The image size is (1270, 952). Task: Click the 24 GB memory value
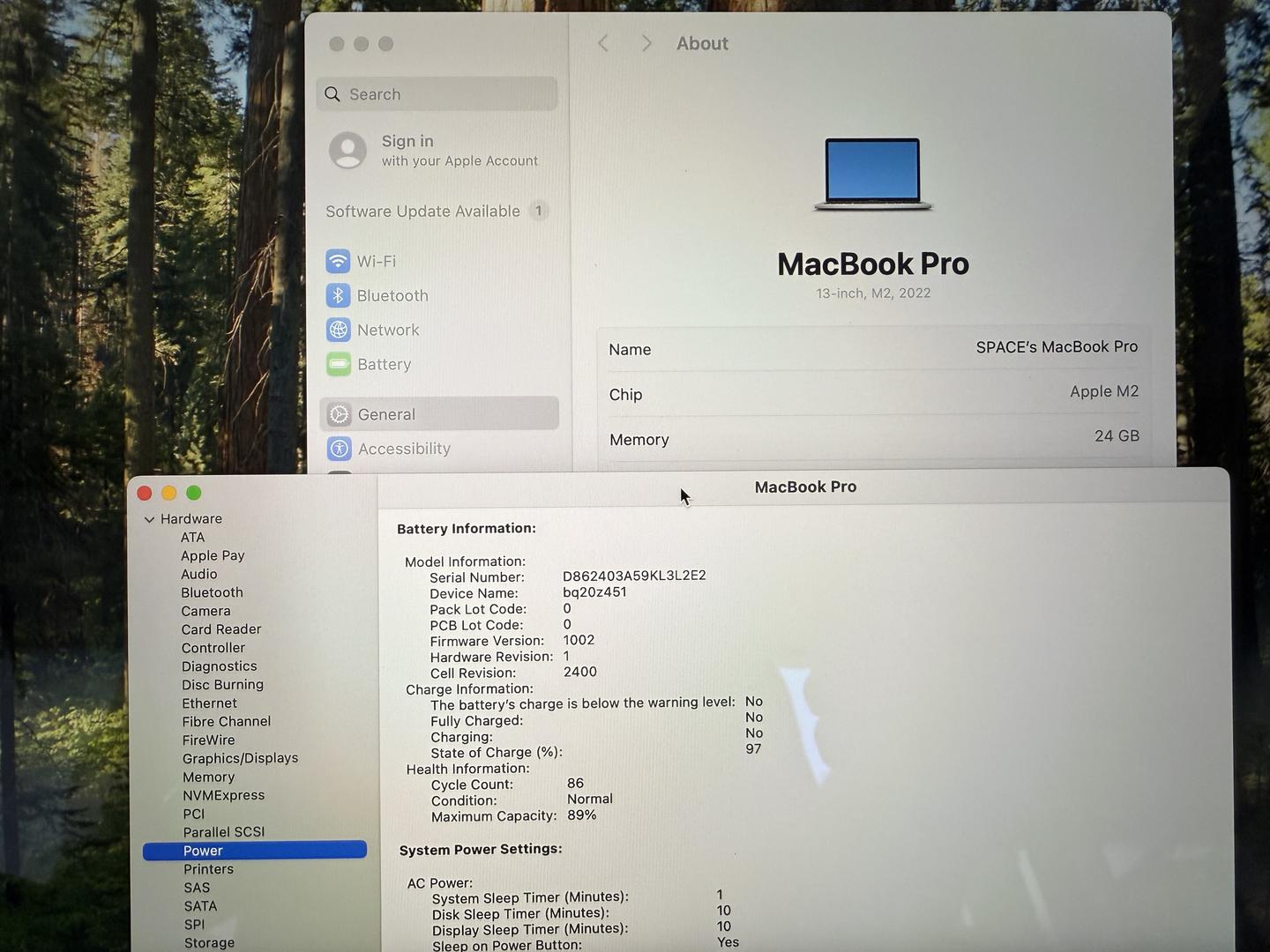click(x=1117, y=436)
